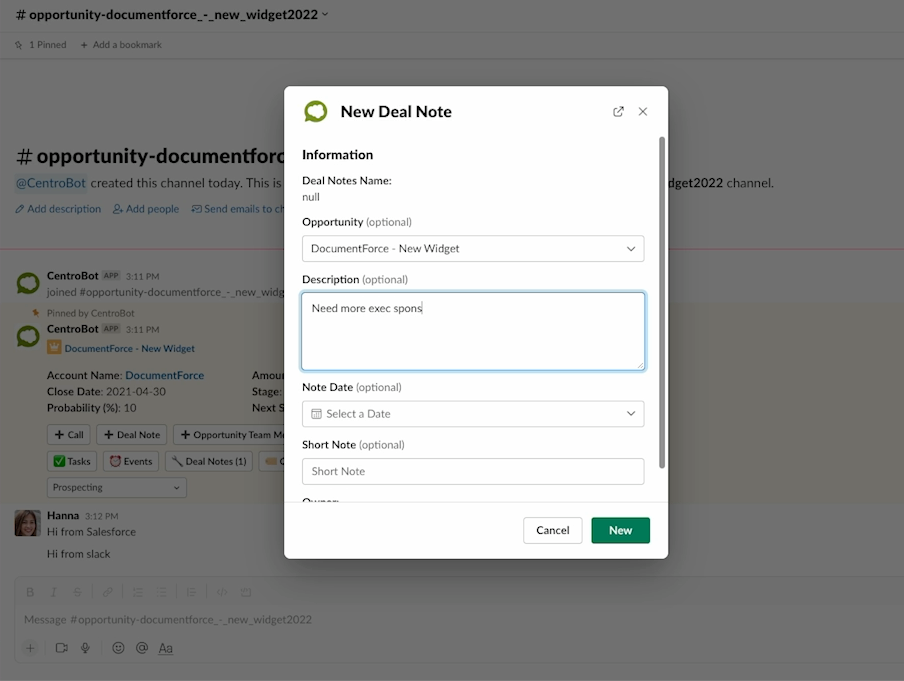904x681 pixels.
Task: Click 'Hi from slack' message text
Action: click(x=78, y=554)
